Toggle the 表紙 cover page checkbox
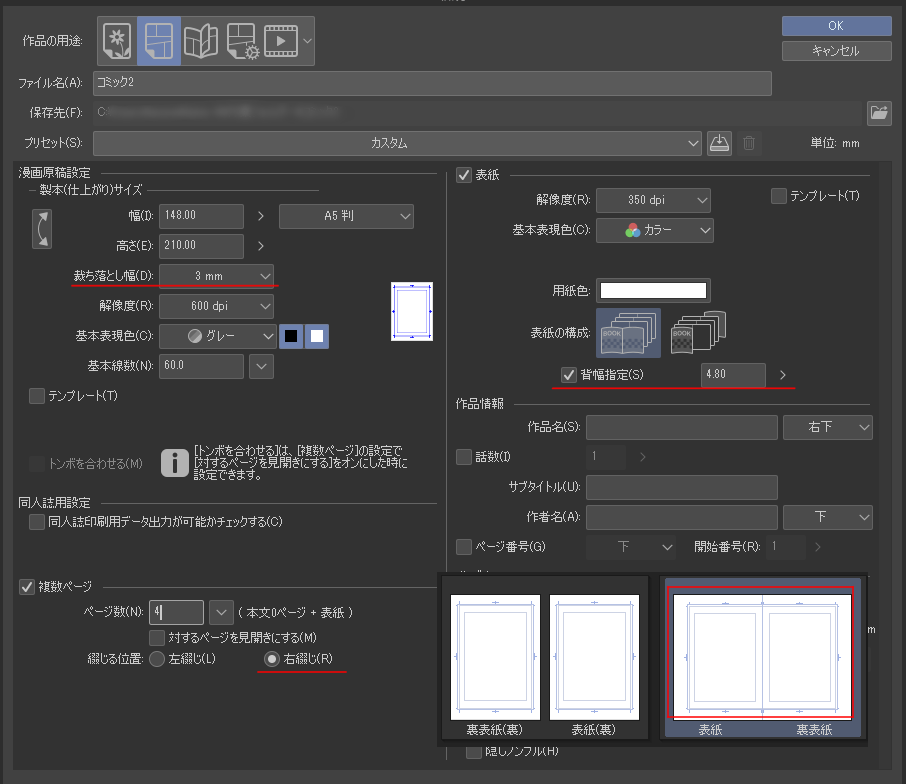The width and height of the screenshot is (906, 784). [x=464, y=175]
